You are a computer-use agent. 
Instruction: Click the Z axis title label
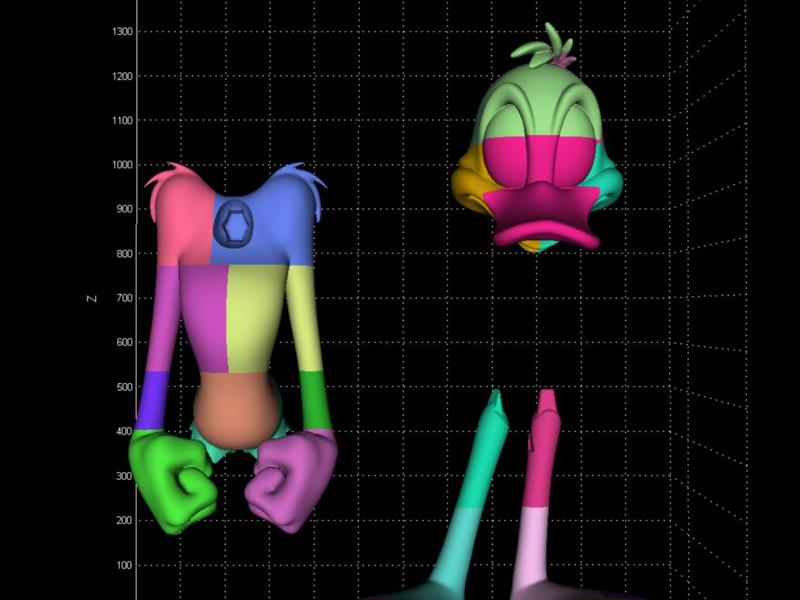[92, 298]
